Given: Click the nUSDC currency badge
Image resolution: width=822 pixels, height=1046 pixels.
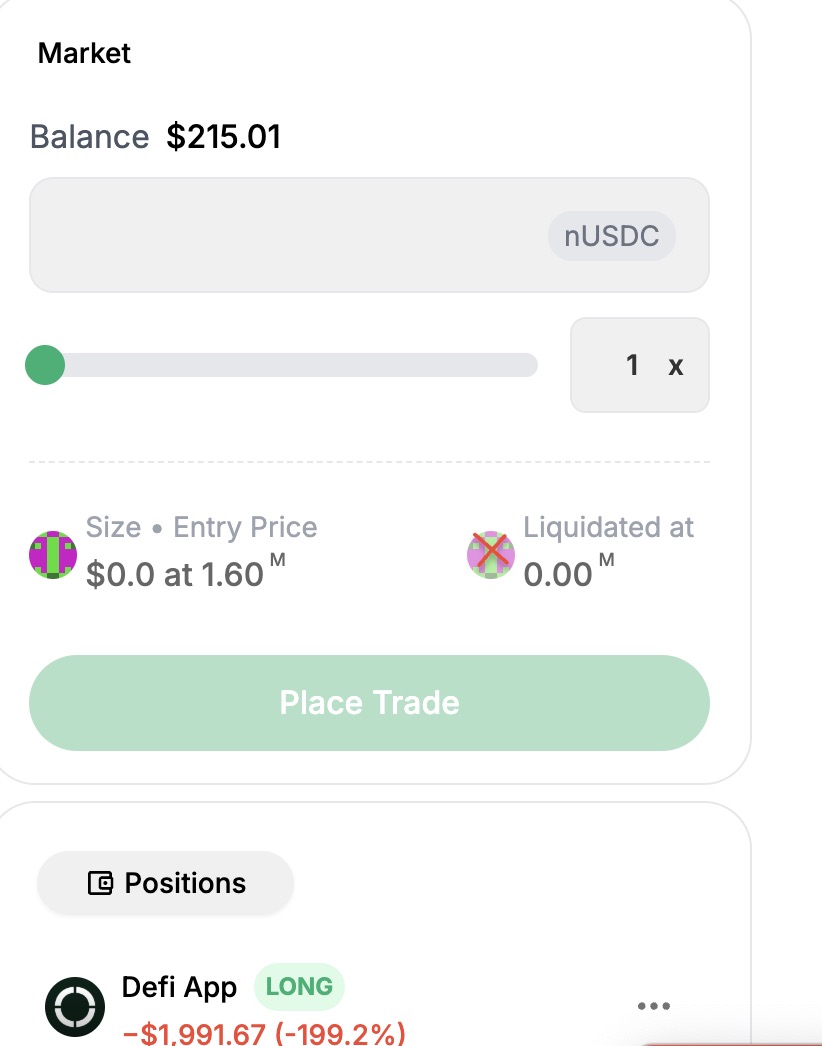Looking at the screenshot, I should tap(611, 236).
